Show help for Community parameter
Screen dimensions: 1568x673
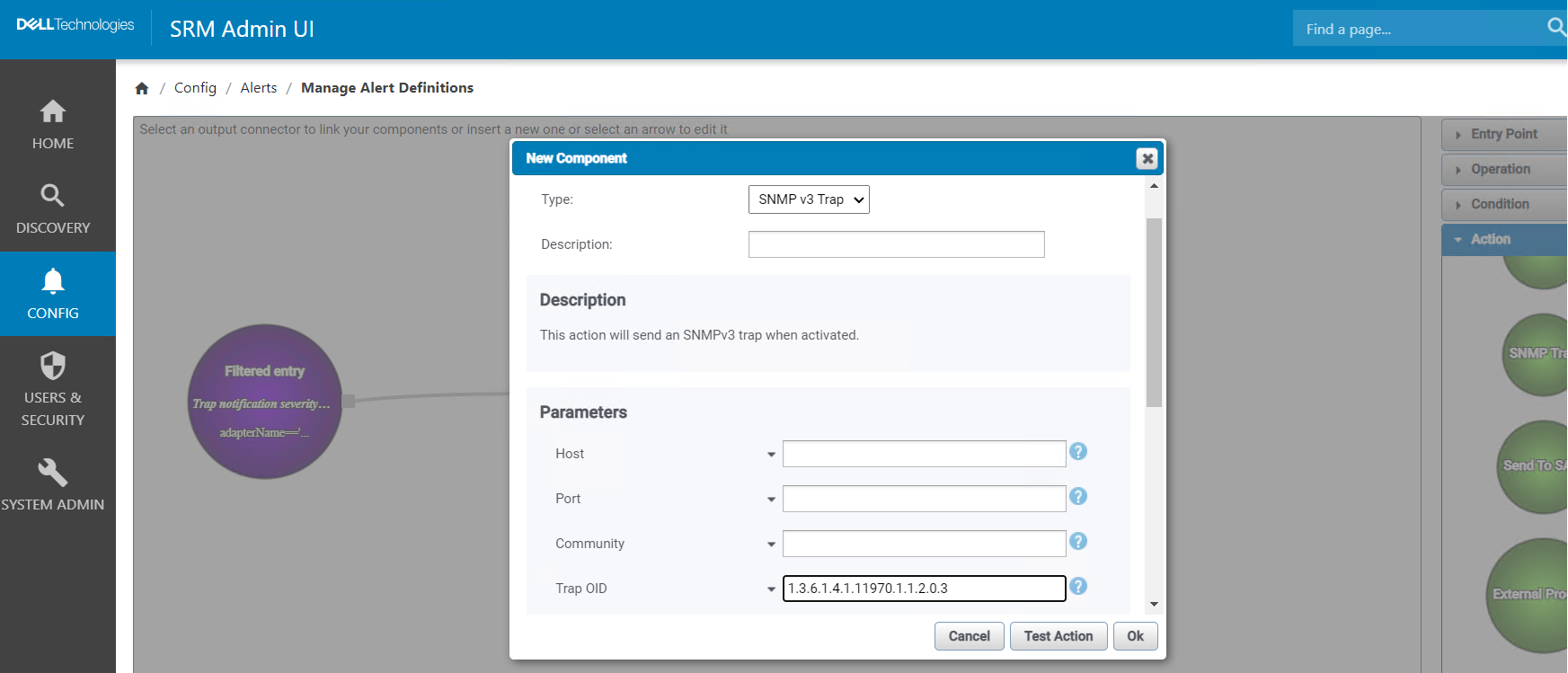1078,541
